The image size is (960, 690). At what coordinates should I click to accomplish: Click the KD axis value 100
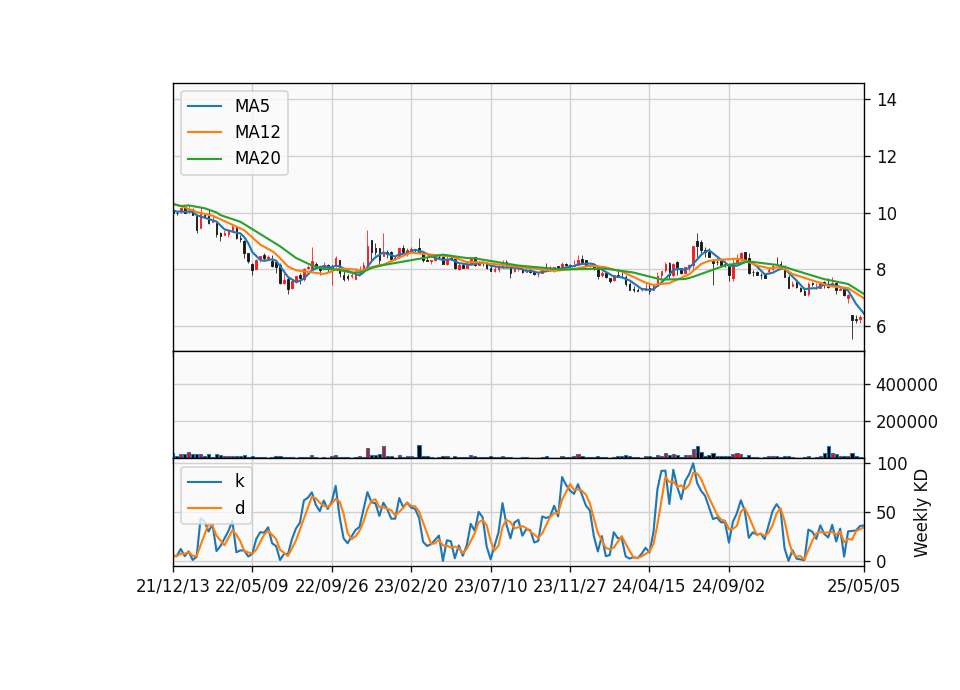[892, 464]
